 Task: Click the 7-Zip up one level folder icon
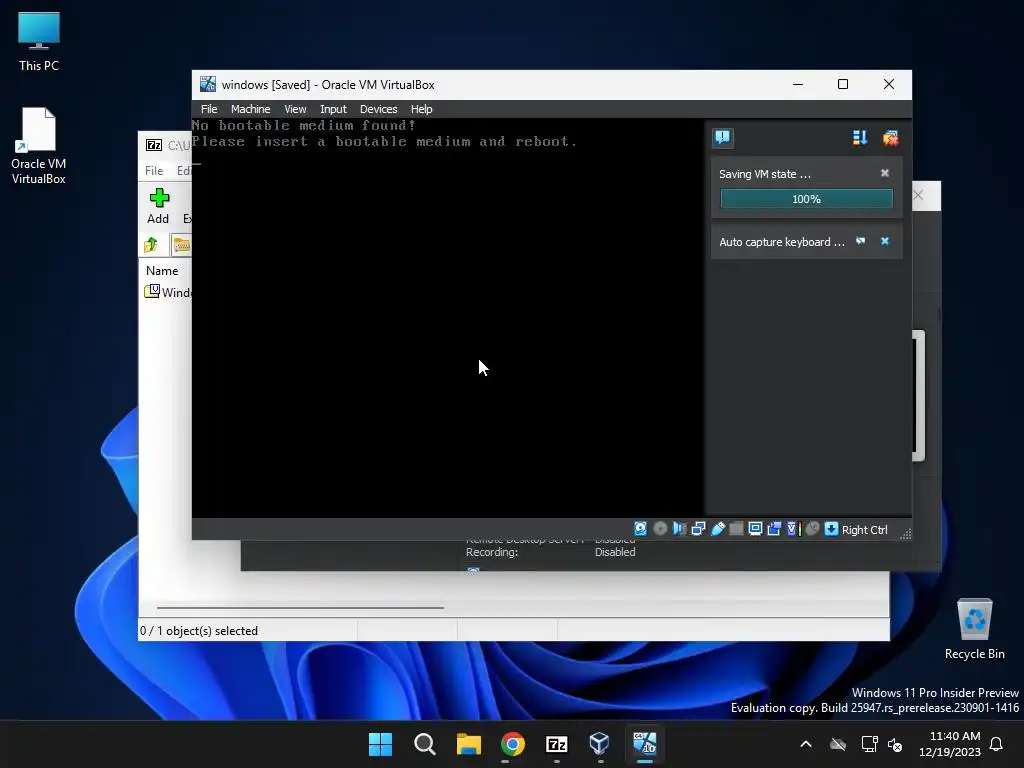(x=152, y=245)
